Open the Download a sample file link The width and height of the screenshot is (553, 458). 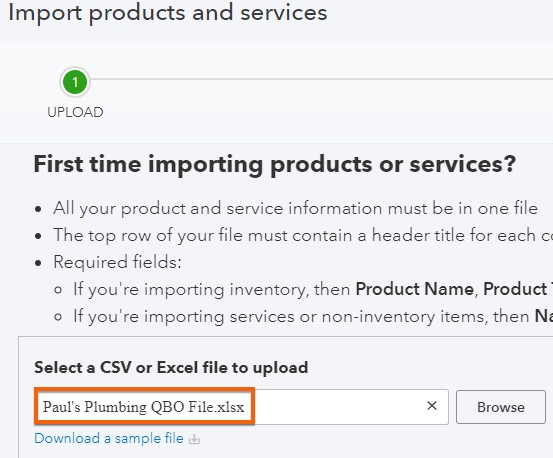[x=109, y=439]
